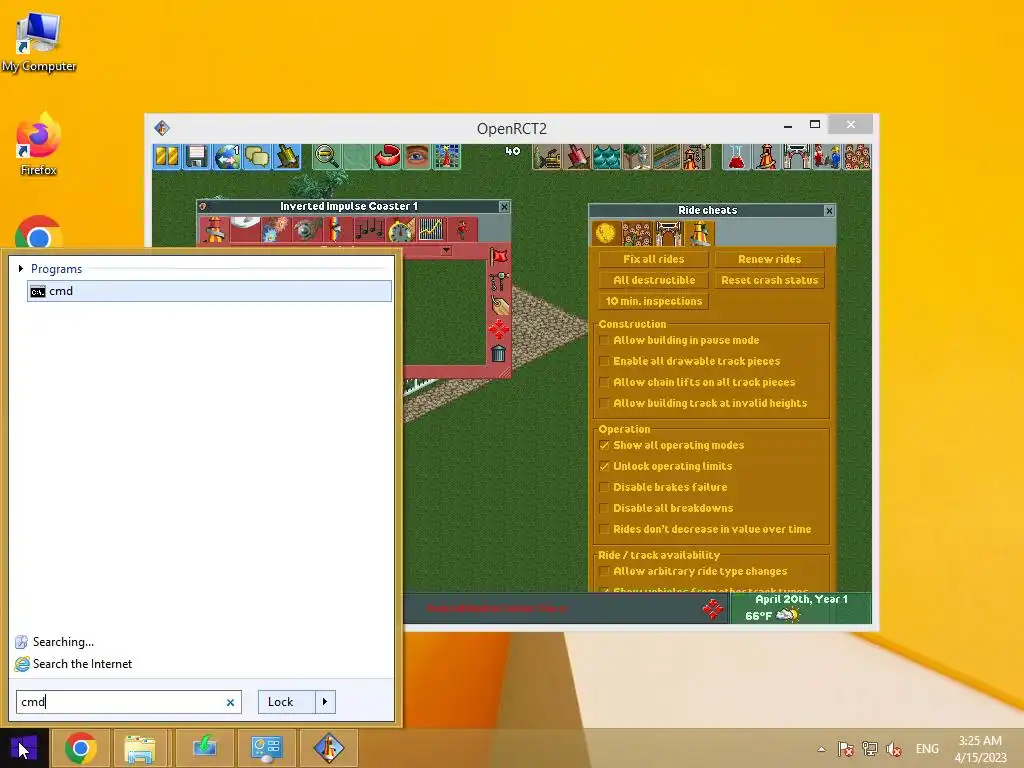Screen dimensions: 1024x768
Task: Open the park map icon
Action: [447, 157]
